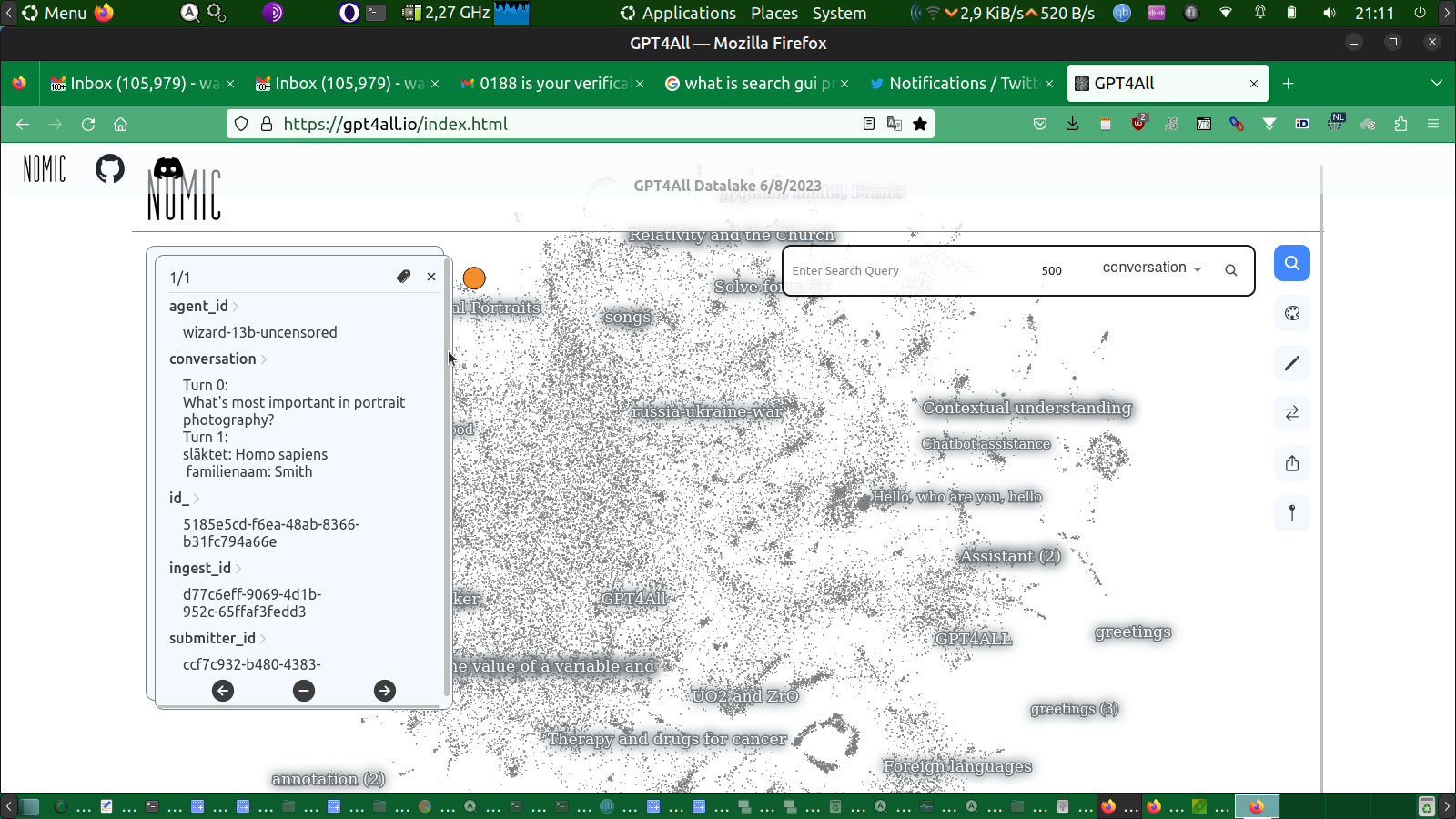
Task: Click the 'Contextual understanding' map label
Action: (1027, 408)
